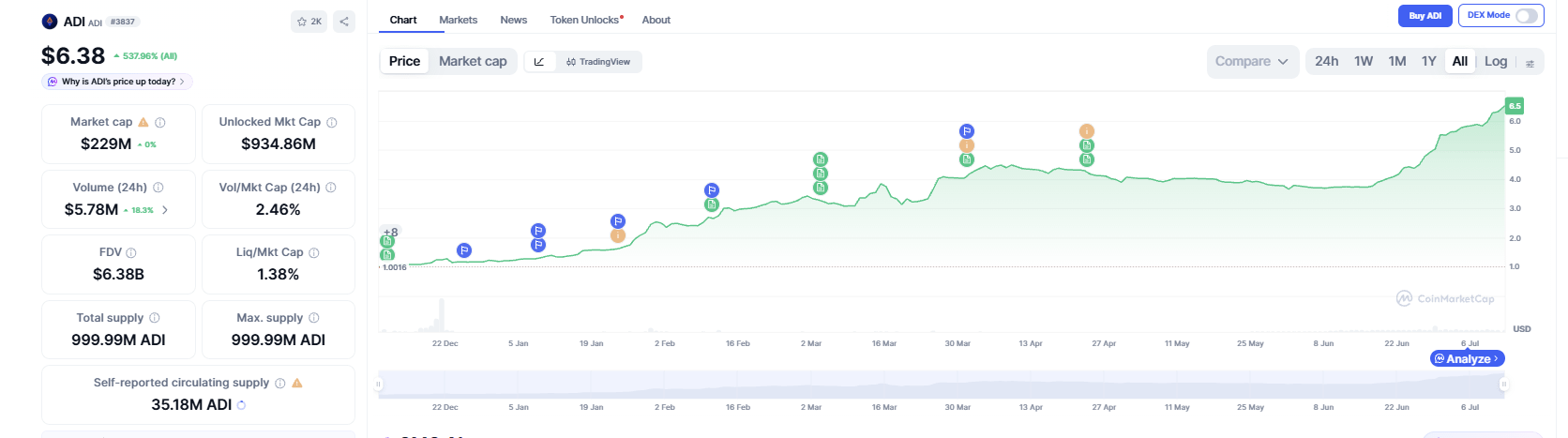Click the mini chart range navigator strip
1568x438 pixels.
pos(941,385)
